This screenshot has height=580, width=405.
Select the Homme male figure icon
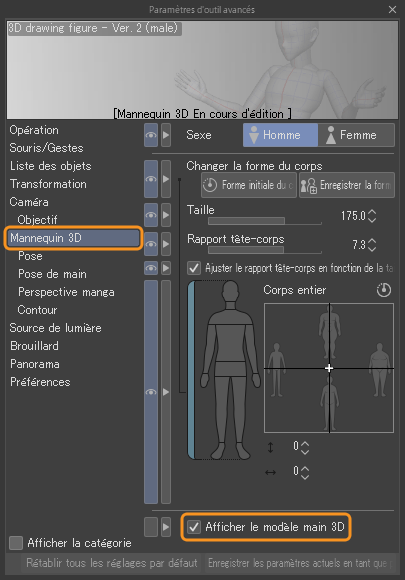point(254,135)
